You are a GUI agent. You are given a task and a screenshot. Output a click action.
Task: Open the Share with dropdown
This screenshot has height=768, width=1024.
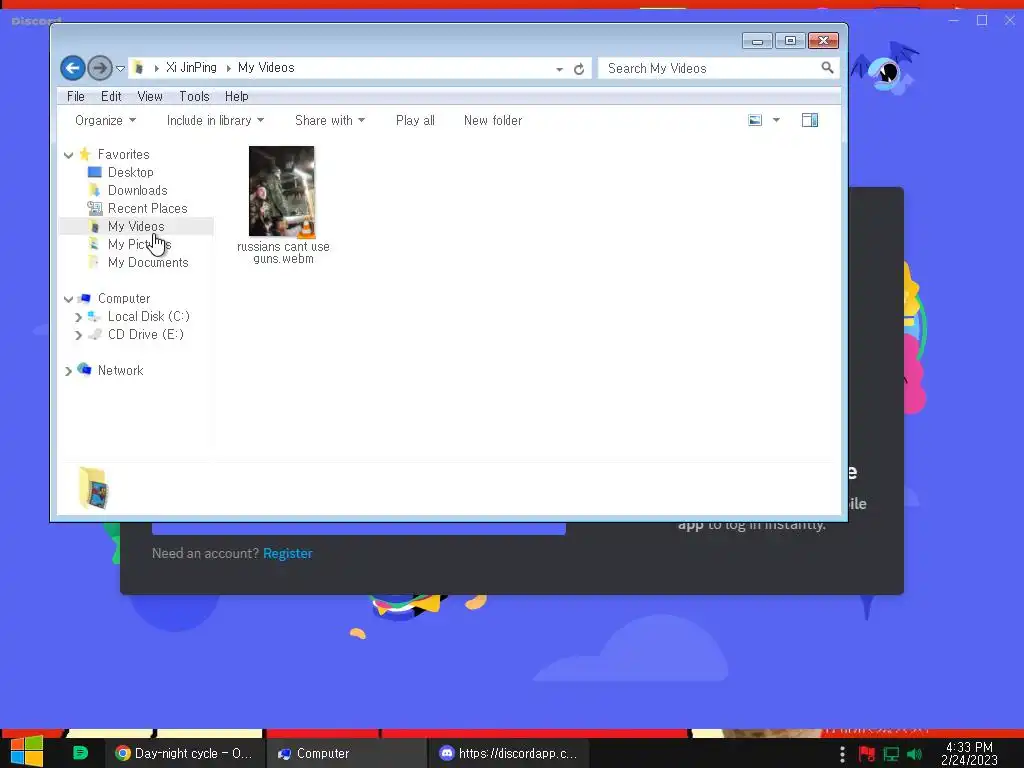pos(330,120)
